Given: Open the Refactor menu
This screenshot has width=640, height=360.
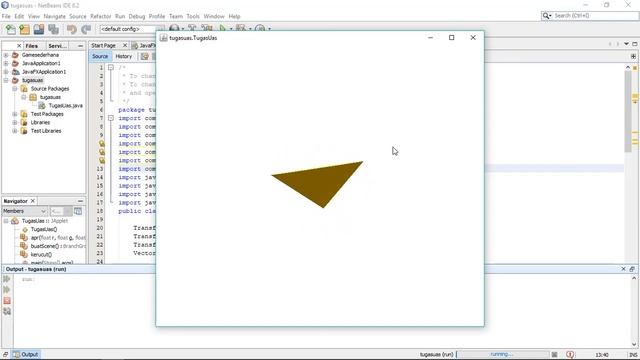Looking at the screenshot, I should (100, 16).
